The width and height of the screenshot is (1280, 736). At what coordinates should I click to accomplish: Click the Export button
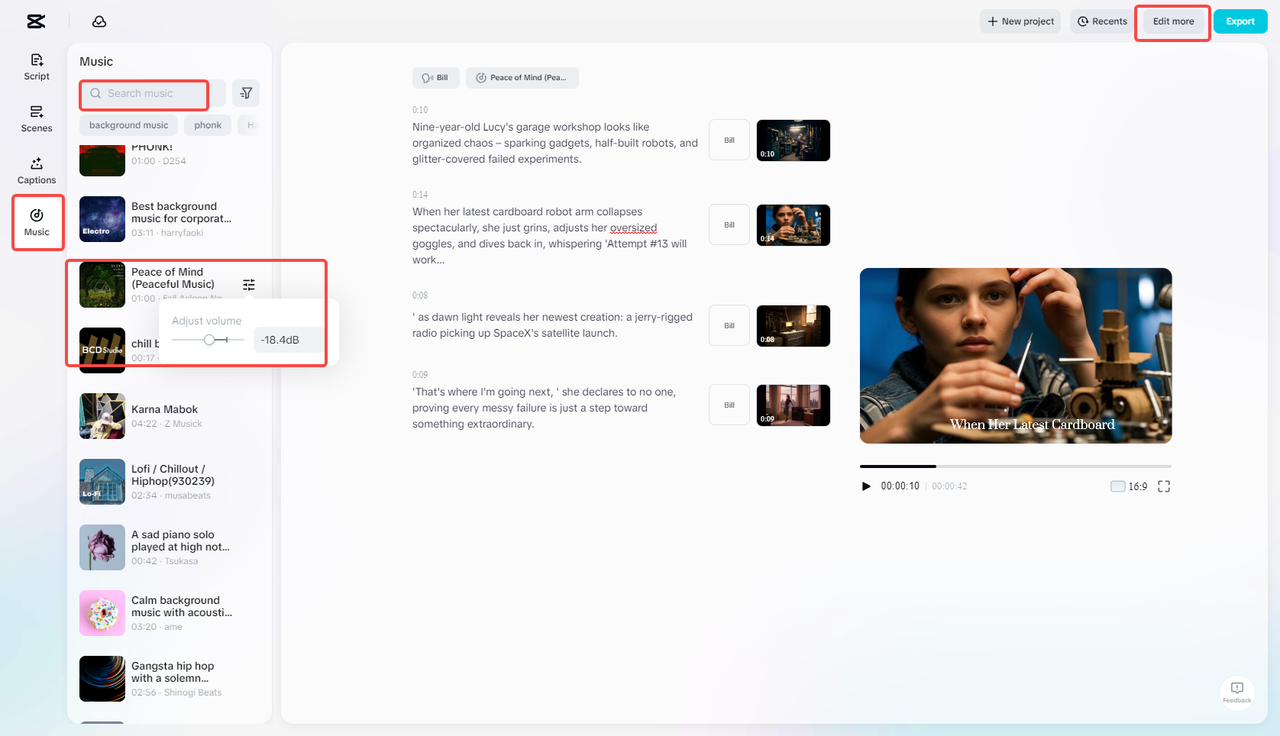click(1240, 20)
